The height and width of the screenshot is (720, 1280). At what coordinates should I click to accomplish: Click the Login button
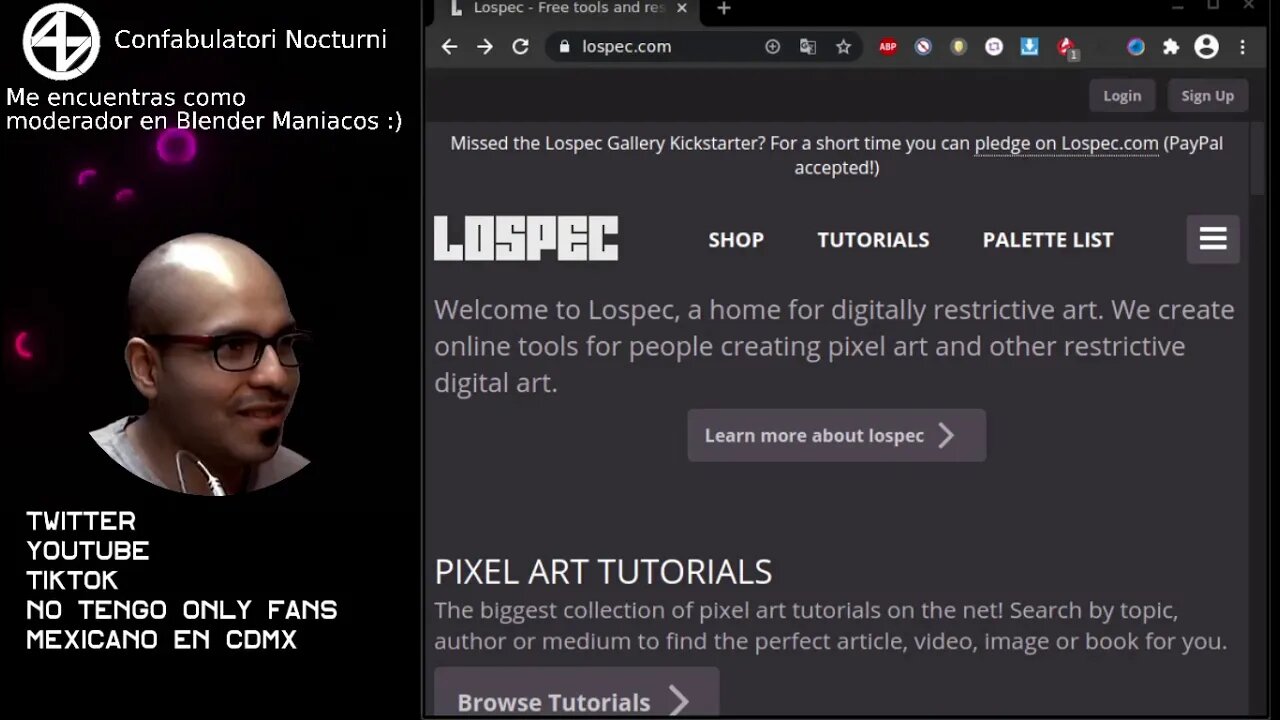1122,96
